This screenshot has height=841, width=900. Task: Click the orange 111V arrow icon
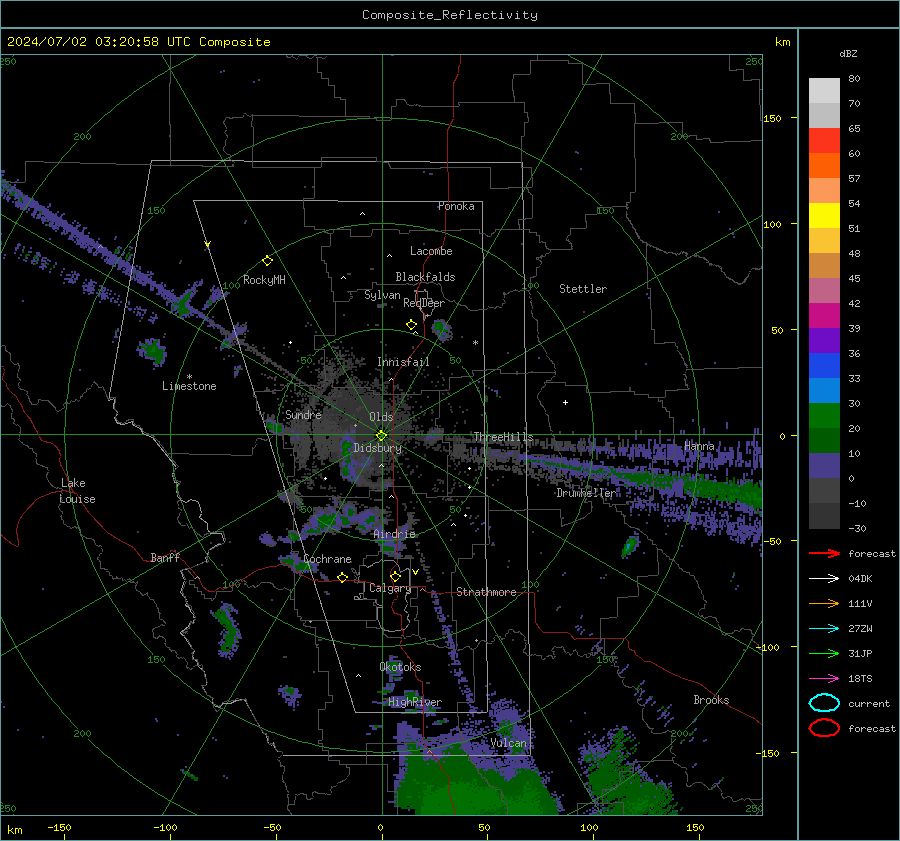coord(824,603)
